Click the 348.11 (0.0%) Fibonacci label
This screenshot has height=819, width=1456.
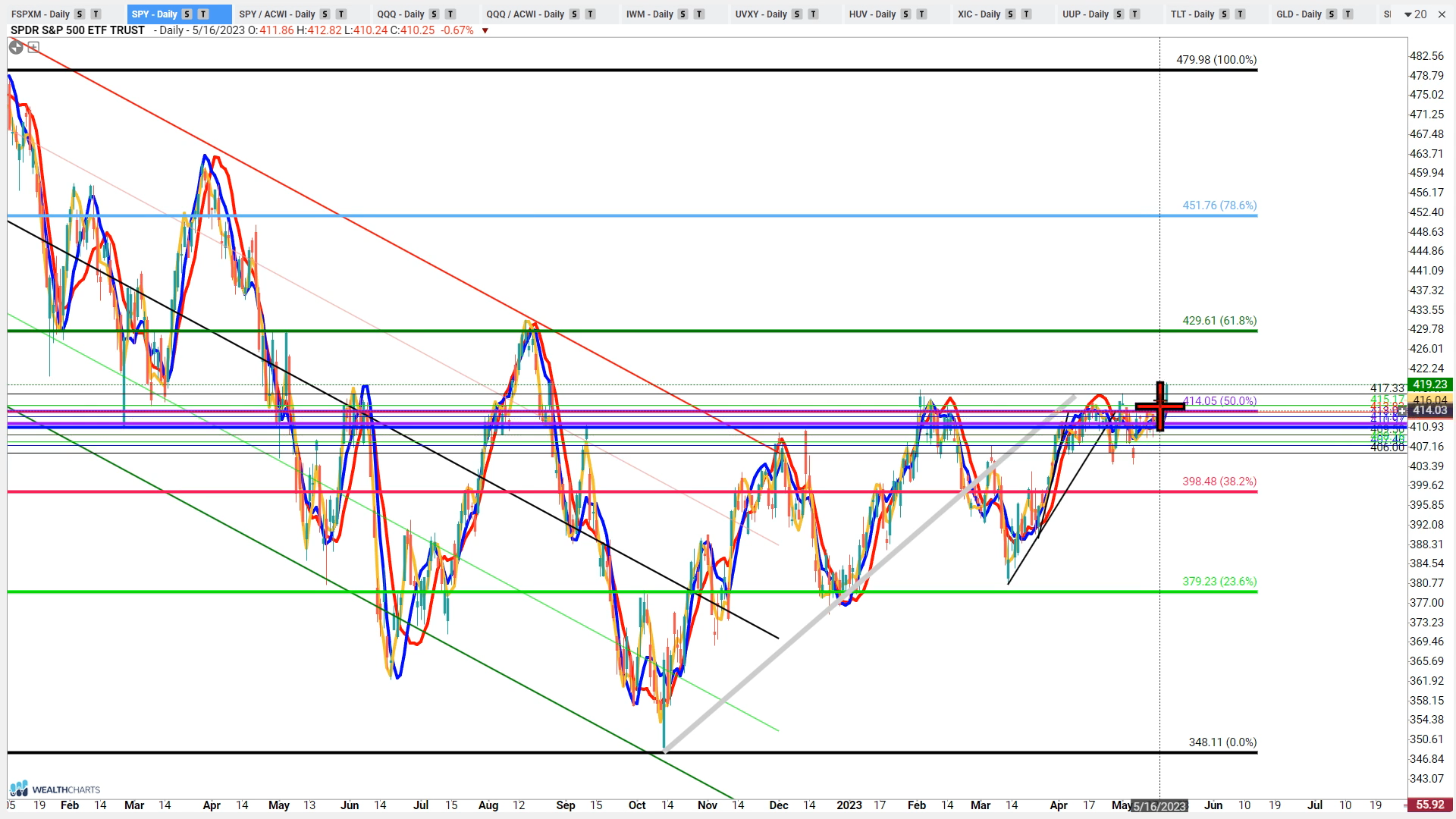[x=1222, y=742]
